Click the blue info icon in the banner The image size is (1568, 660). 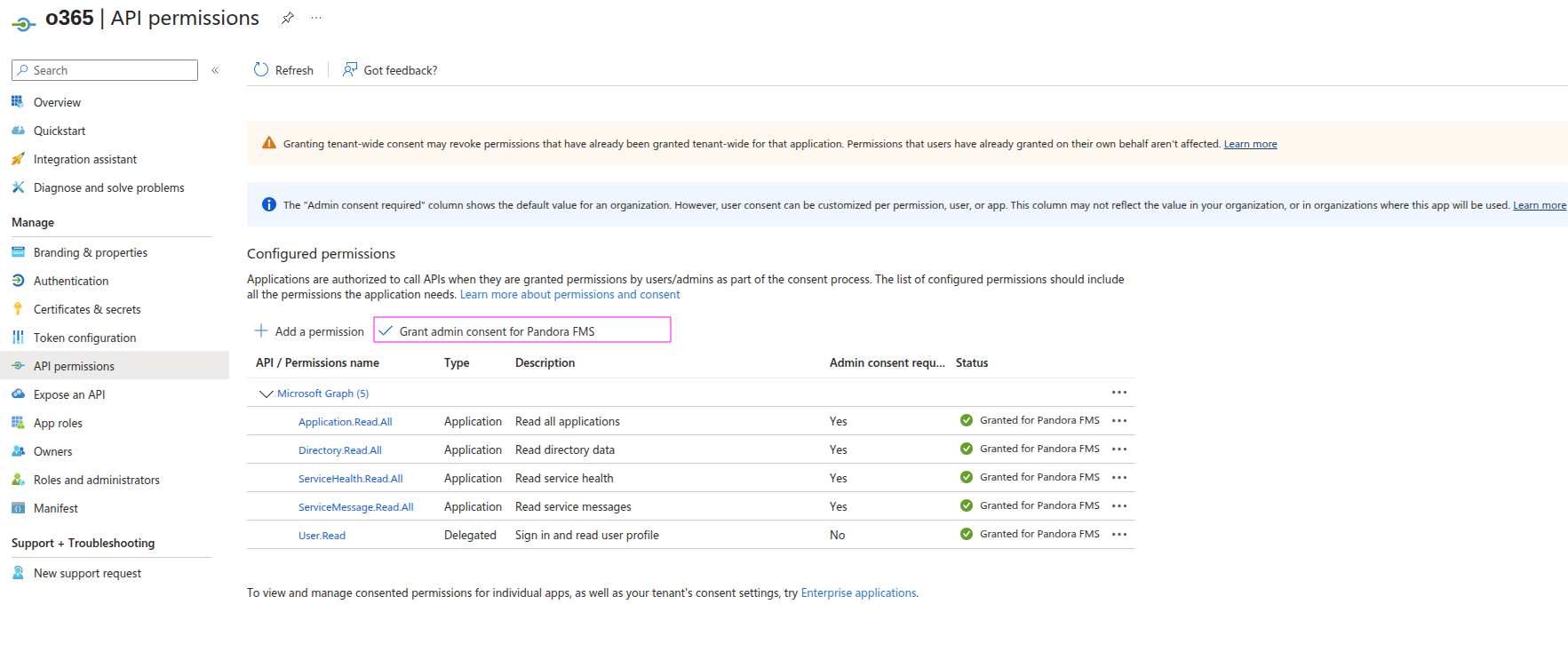coord(269,204)
